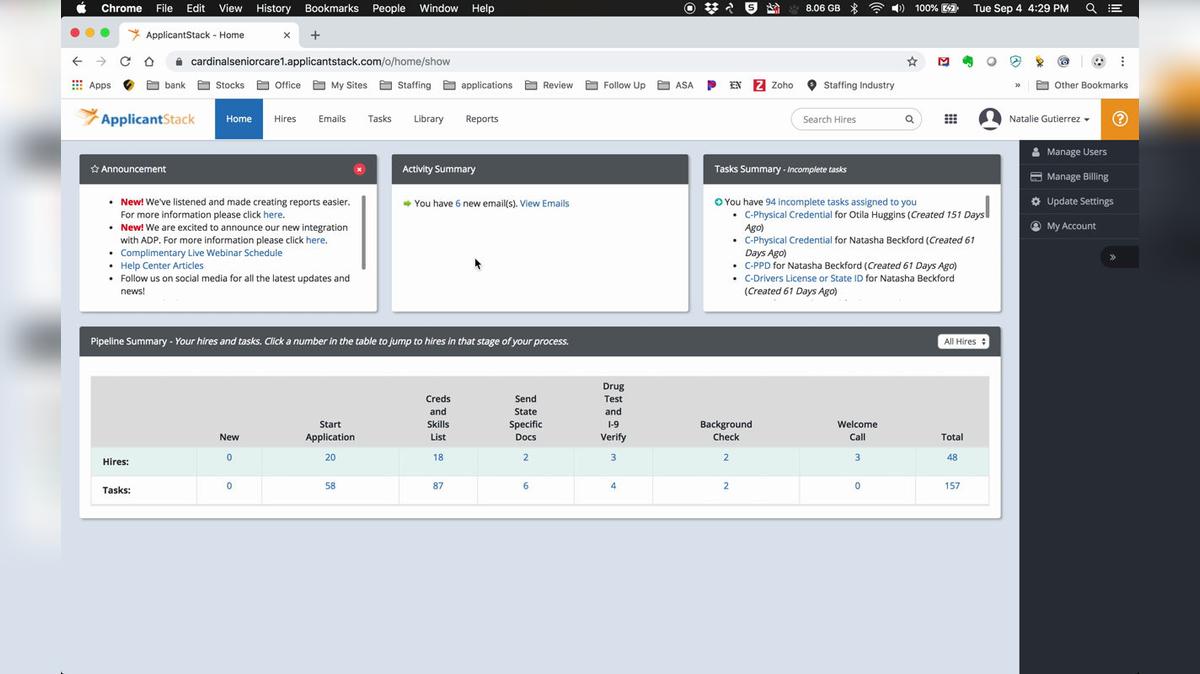Click the Update Settings gear icon
Image resolution: width=1200 pixels, height=674 pixels.
[x=1036, y=201]
